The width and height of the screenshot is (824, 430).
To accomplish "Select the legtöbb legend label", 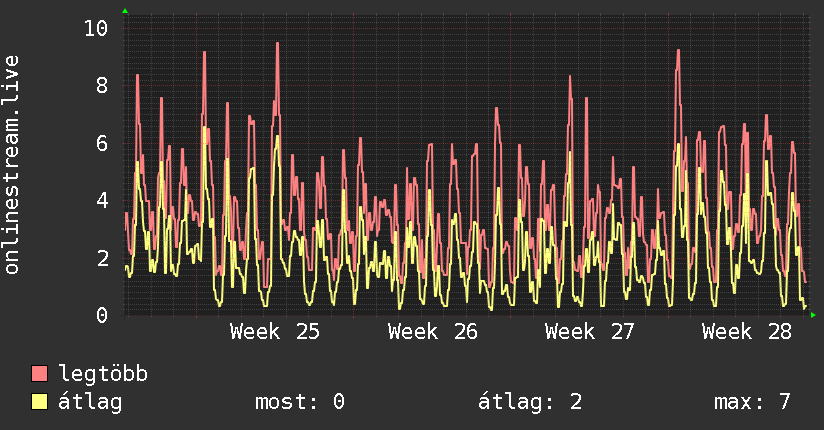I will (103, 374).
